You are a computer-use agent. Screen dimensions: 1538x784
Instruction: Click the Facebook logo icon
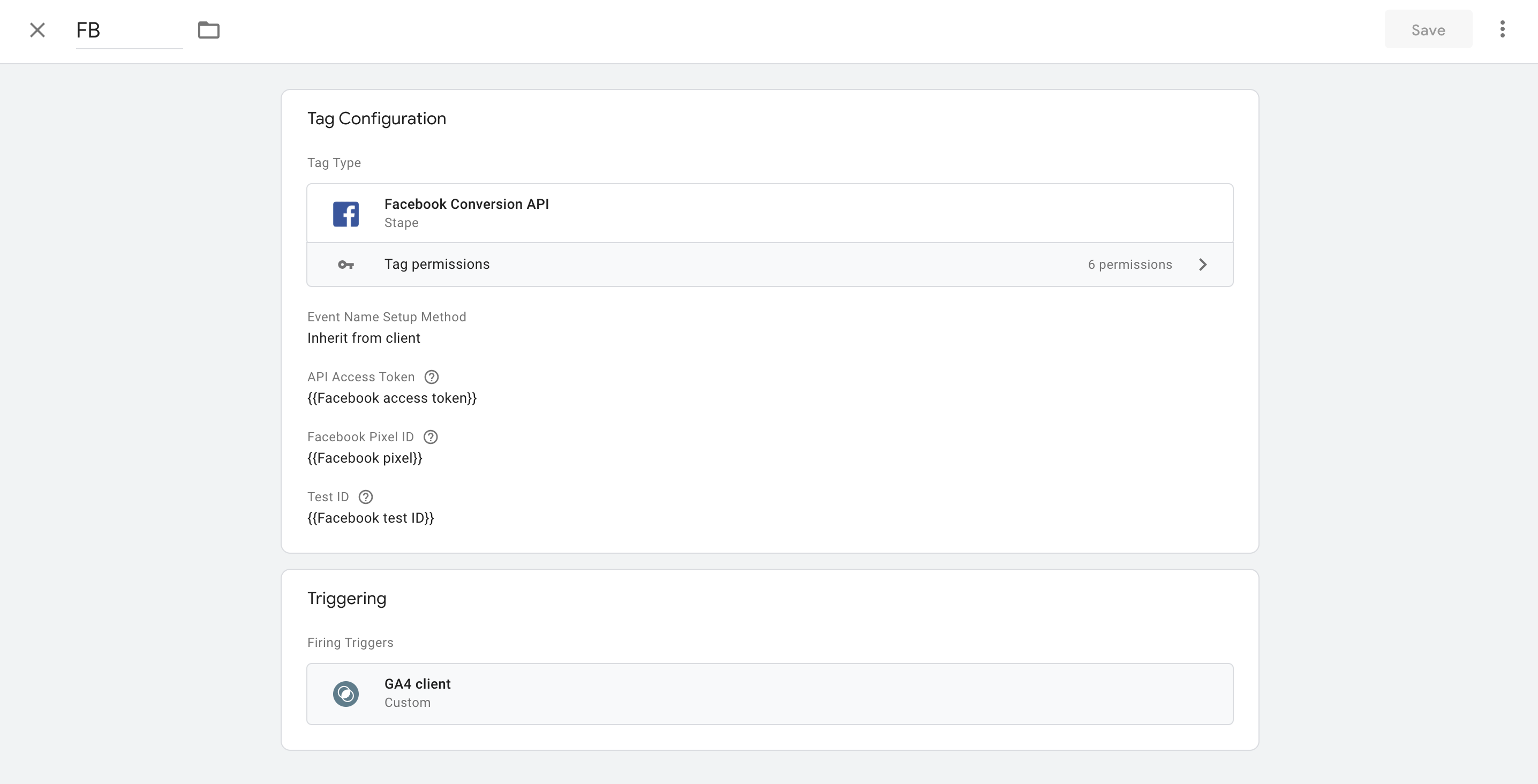pyautogui.click(x=346, y=213)
